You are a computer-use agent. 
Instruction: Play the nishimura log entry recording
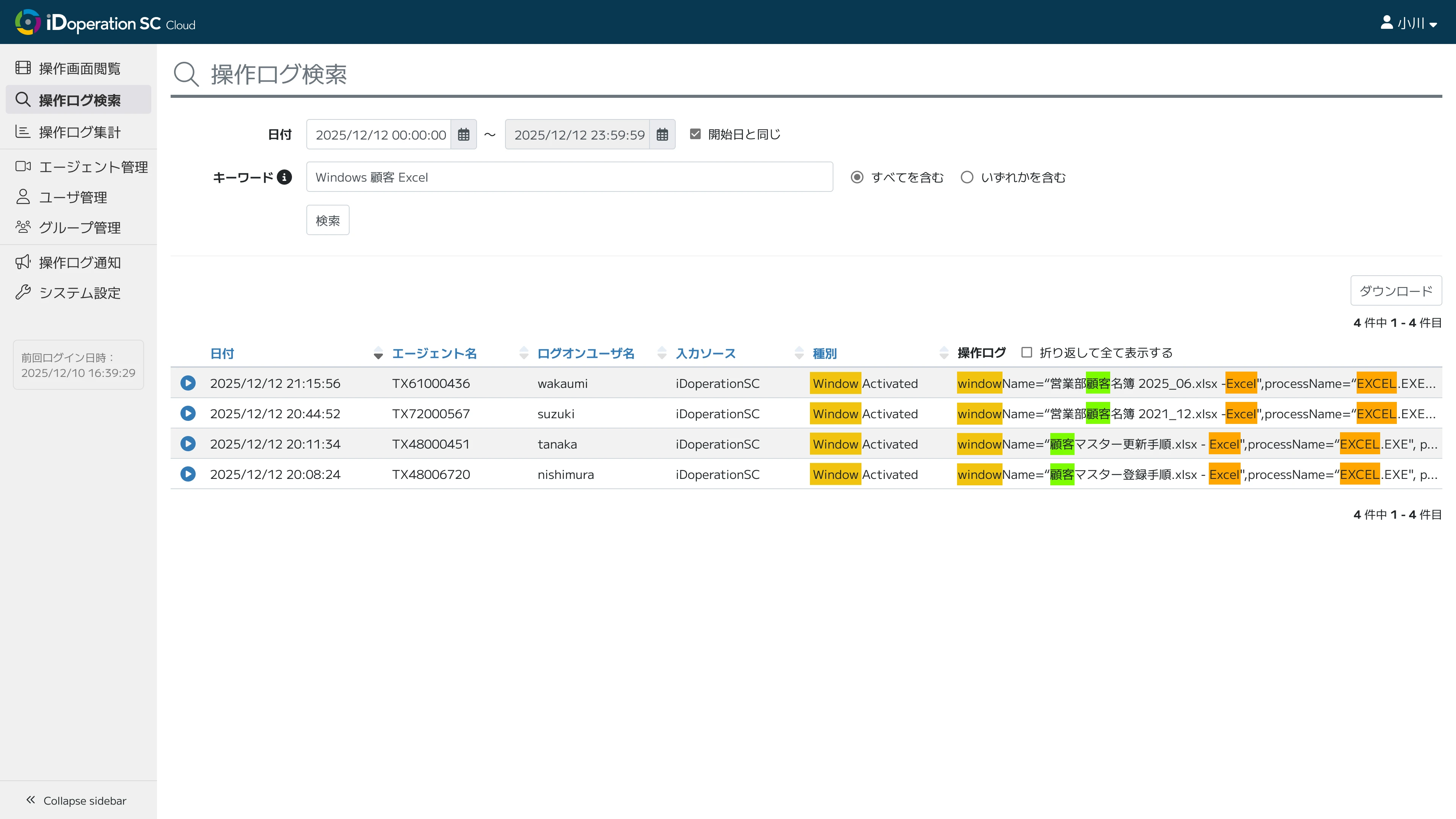188,474
